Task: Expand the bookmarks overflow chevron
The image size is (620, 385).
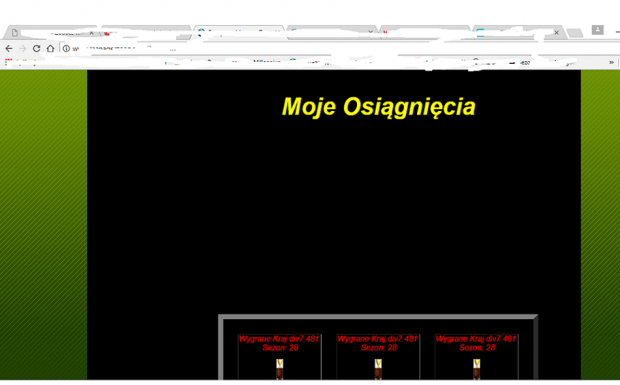Action: pyautogui.click(x=611, y=62)
